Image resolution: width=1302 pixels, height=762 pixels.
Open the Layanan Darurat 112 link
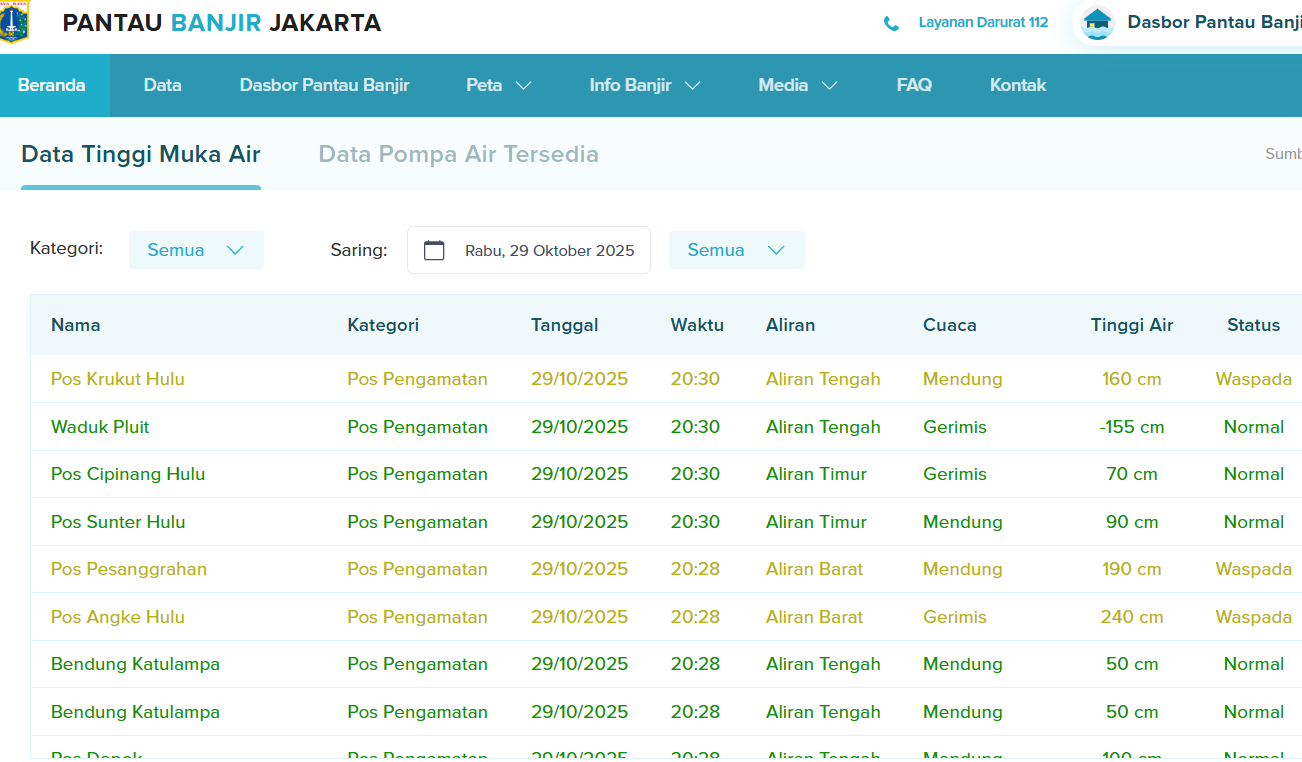[x=983, y=22]
